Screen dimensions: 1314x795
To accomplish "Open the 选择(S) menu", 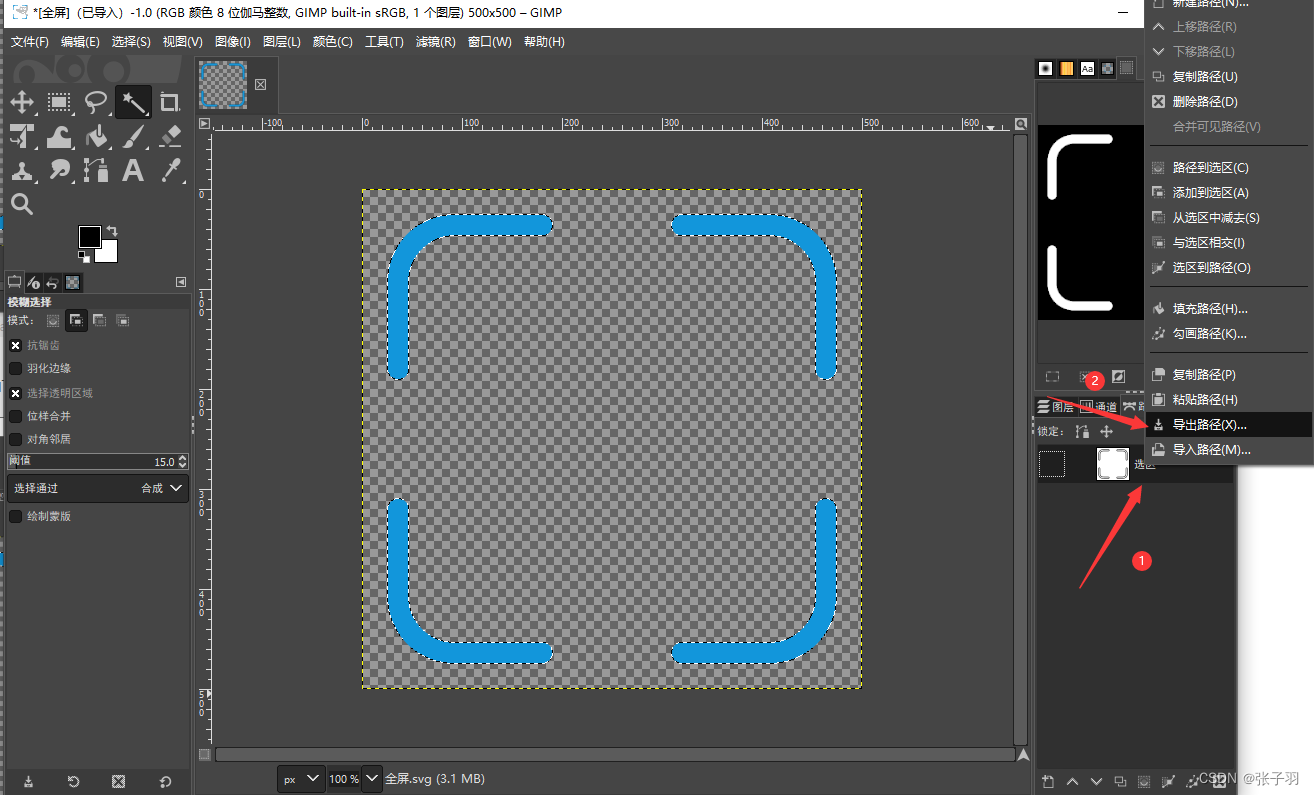I will click(x=131, y=42).
